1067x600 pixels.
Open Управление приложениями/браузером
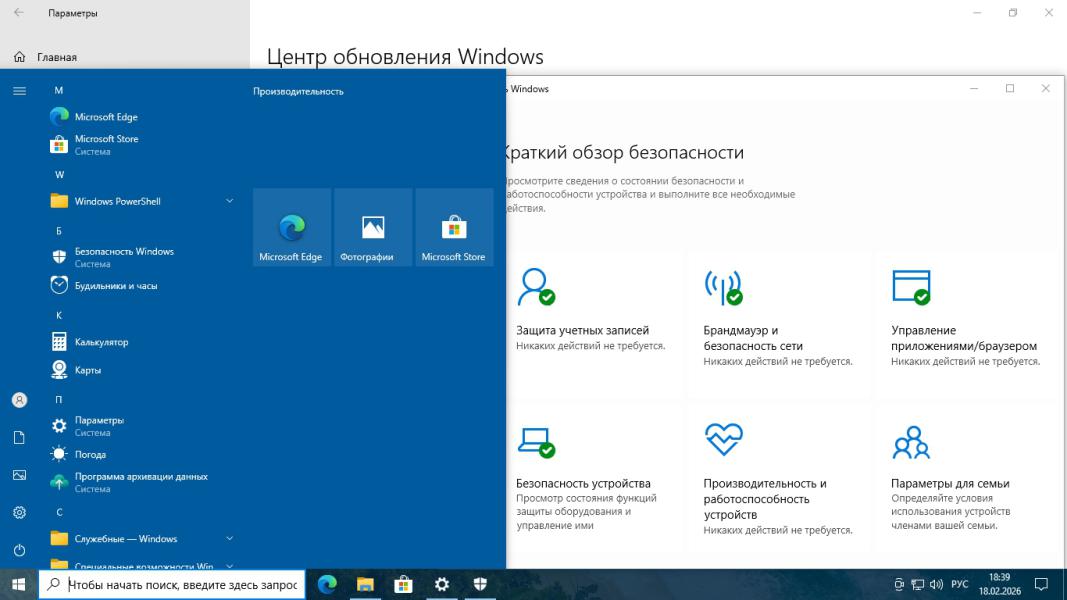click(x=963, y=337)
